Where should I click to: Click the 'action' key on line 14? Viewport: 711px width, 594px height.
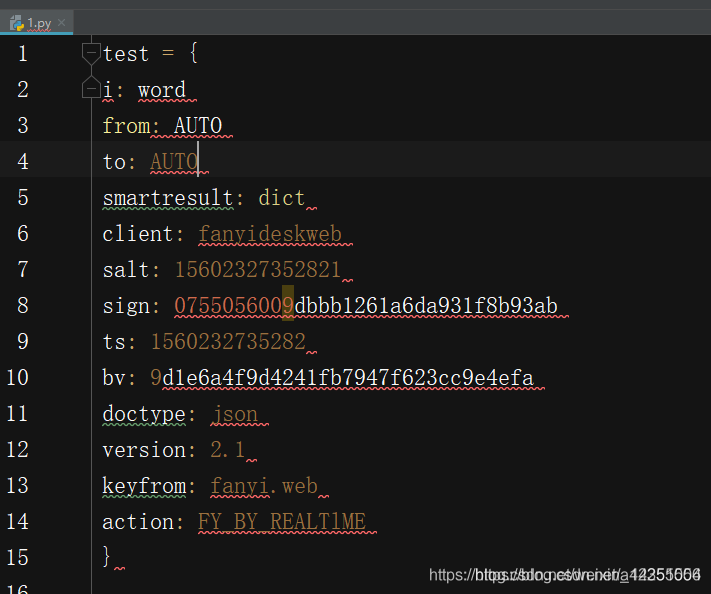pos(138,522)
